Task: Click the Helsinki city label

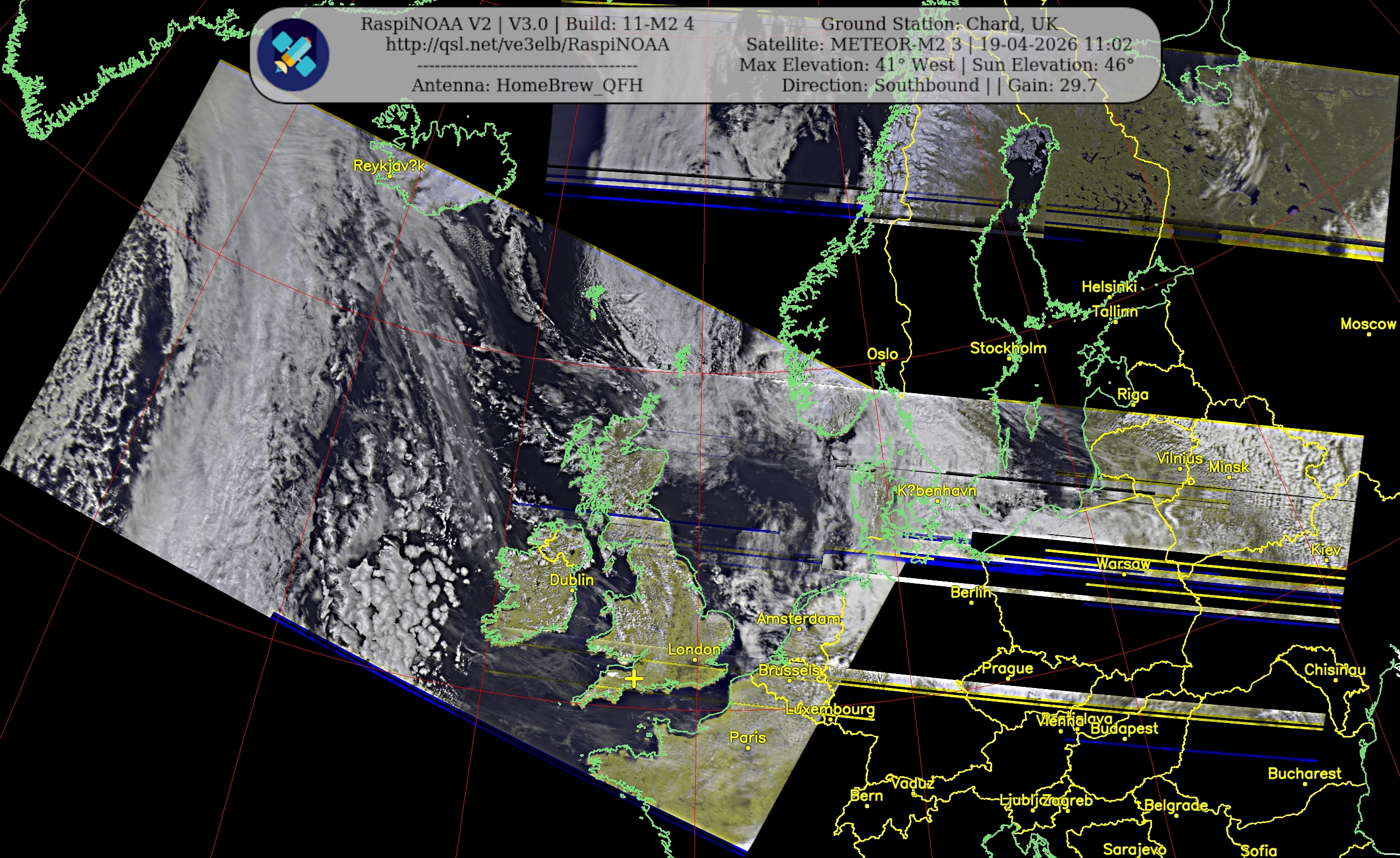Action: [1108, 287]
